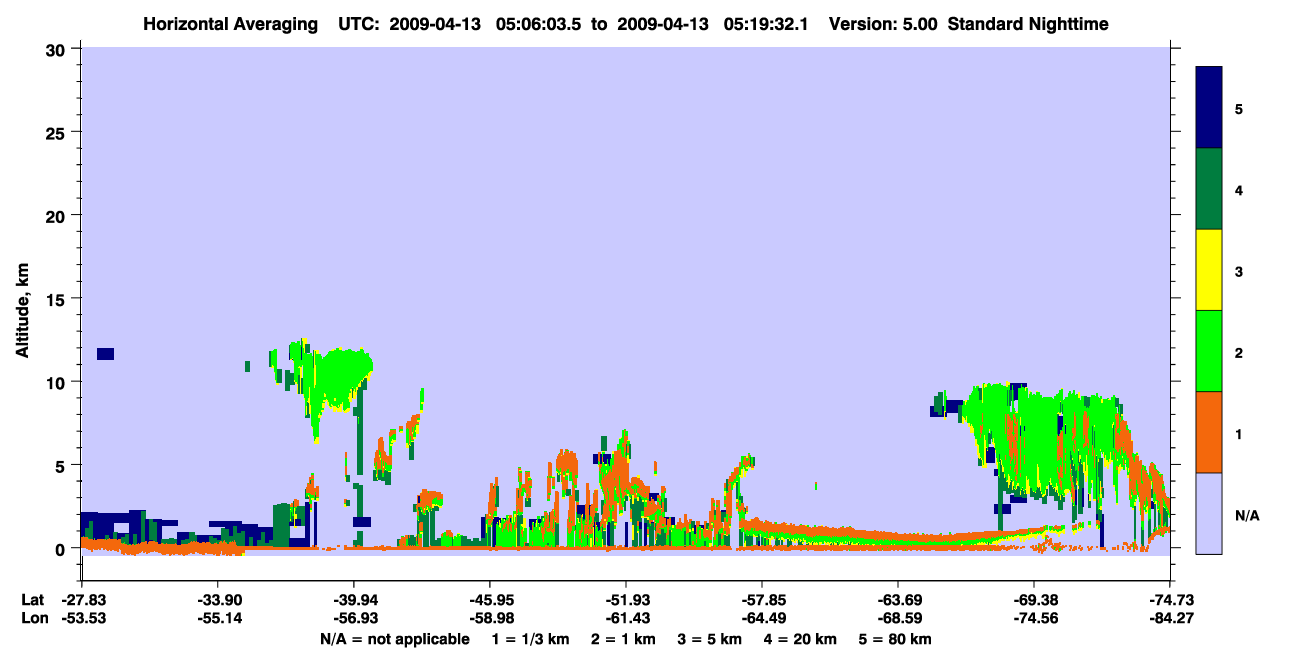The height and width of the screenshot is (667, 1300).
Task: Click legend text '1 = 1/3 km'
Action: click(x=531, y=639)
